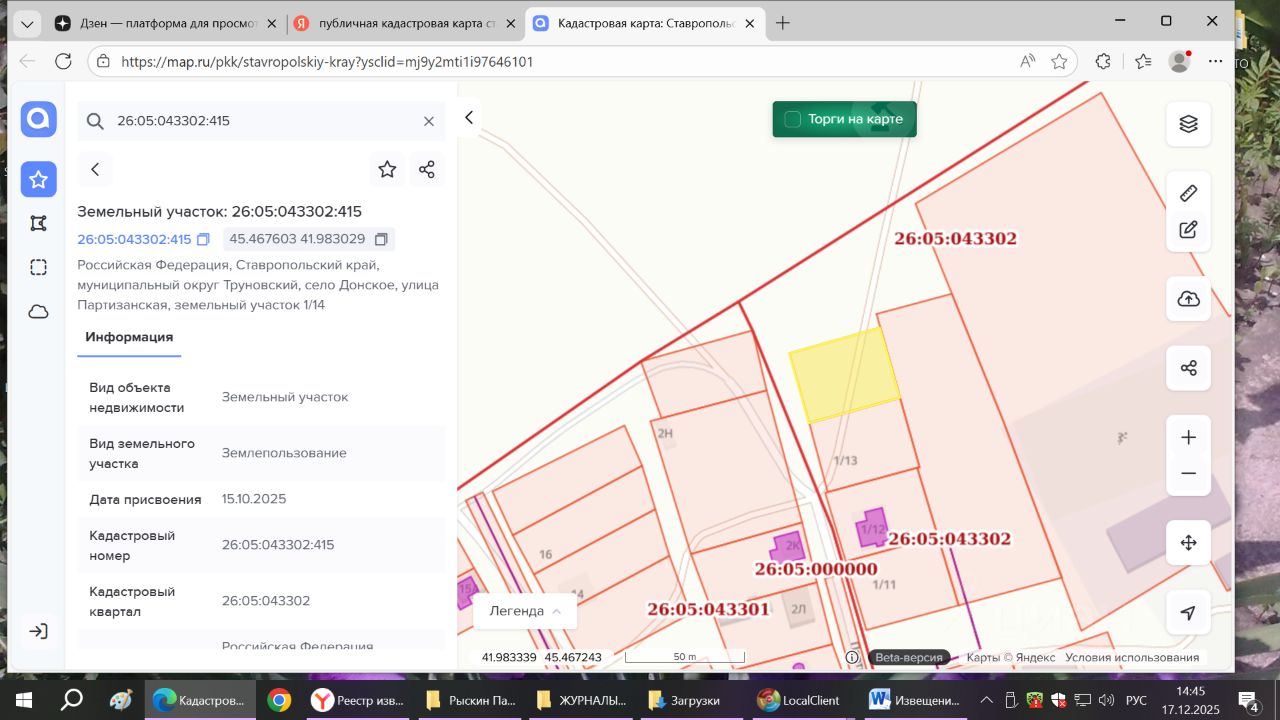The image size is (1280, 720).
Task: Open the map drawing edit tool
Action: (1188, 229)
